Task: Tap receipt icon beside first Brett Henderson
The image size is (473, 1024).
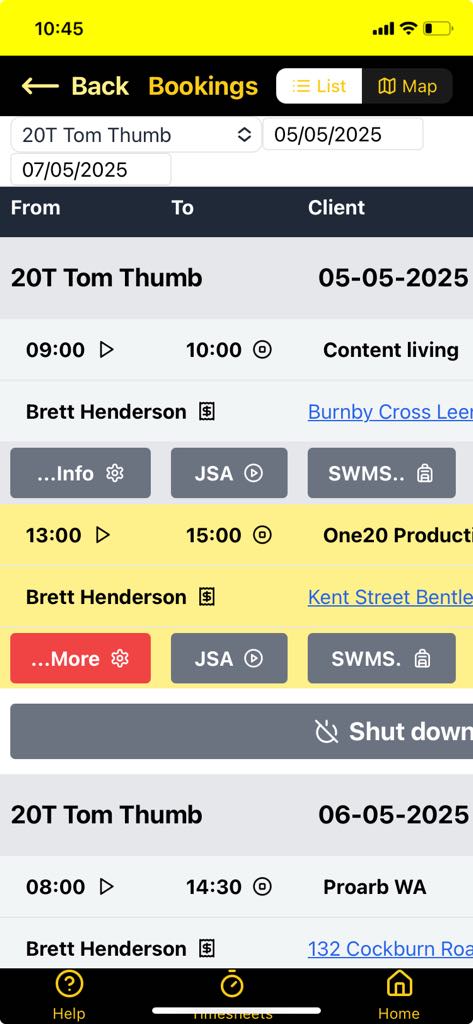Action: click(x=207, y=412)
